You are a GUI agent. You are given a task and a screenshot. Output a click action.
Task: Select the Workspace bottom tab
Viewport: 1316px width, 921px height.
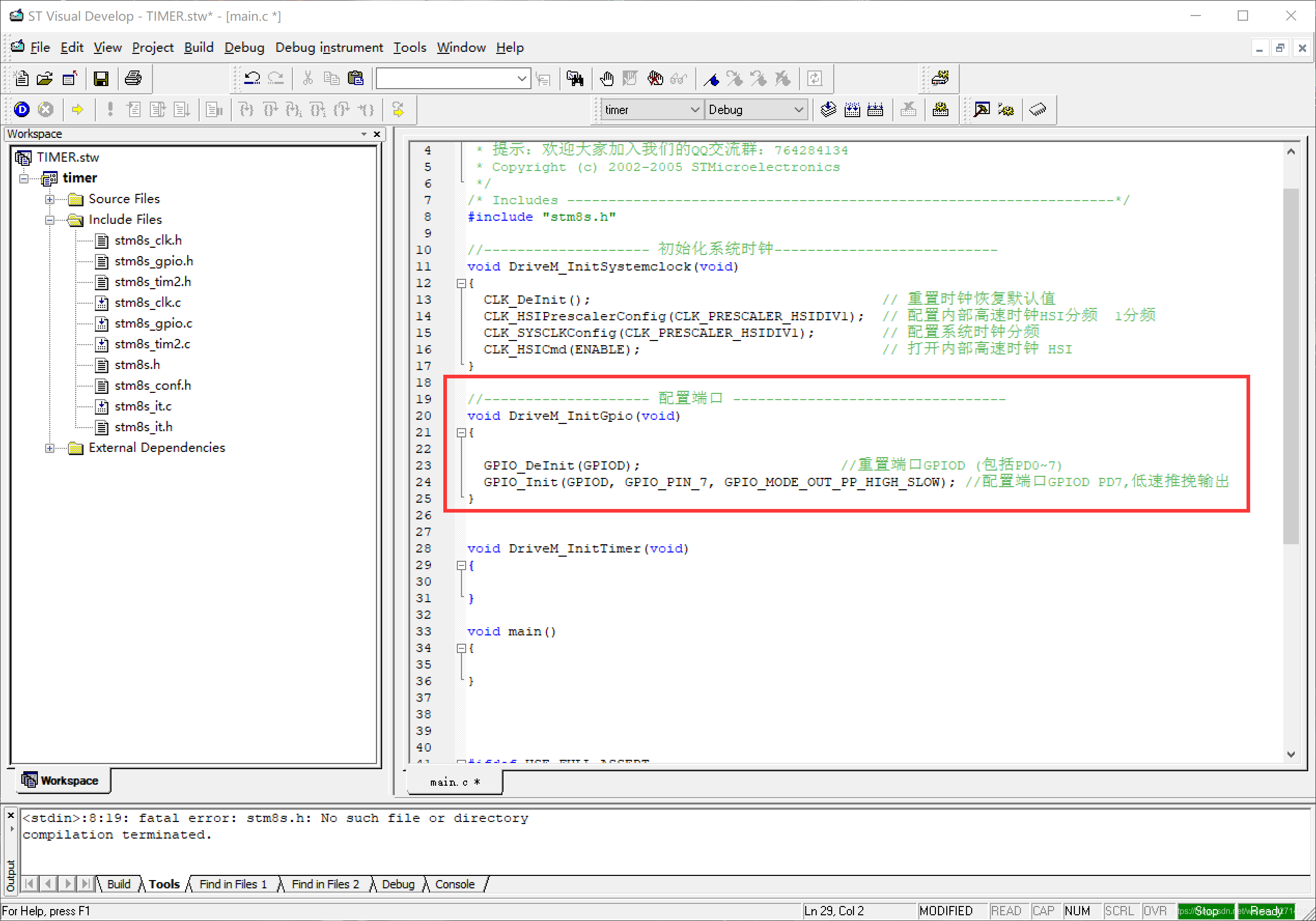click(x=63, y=781)
